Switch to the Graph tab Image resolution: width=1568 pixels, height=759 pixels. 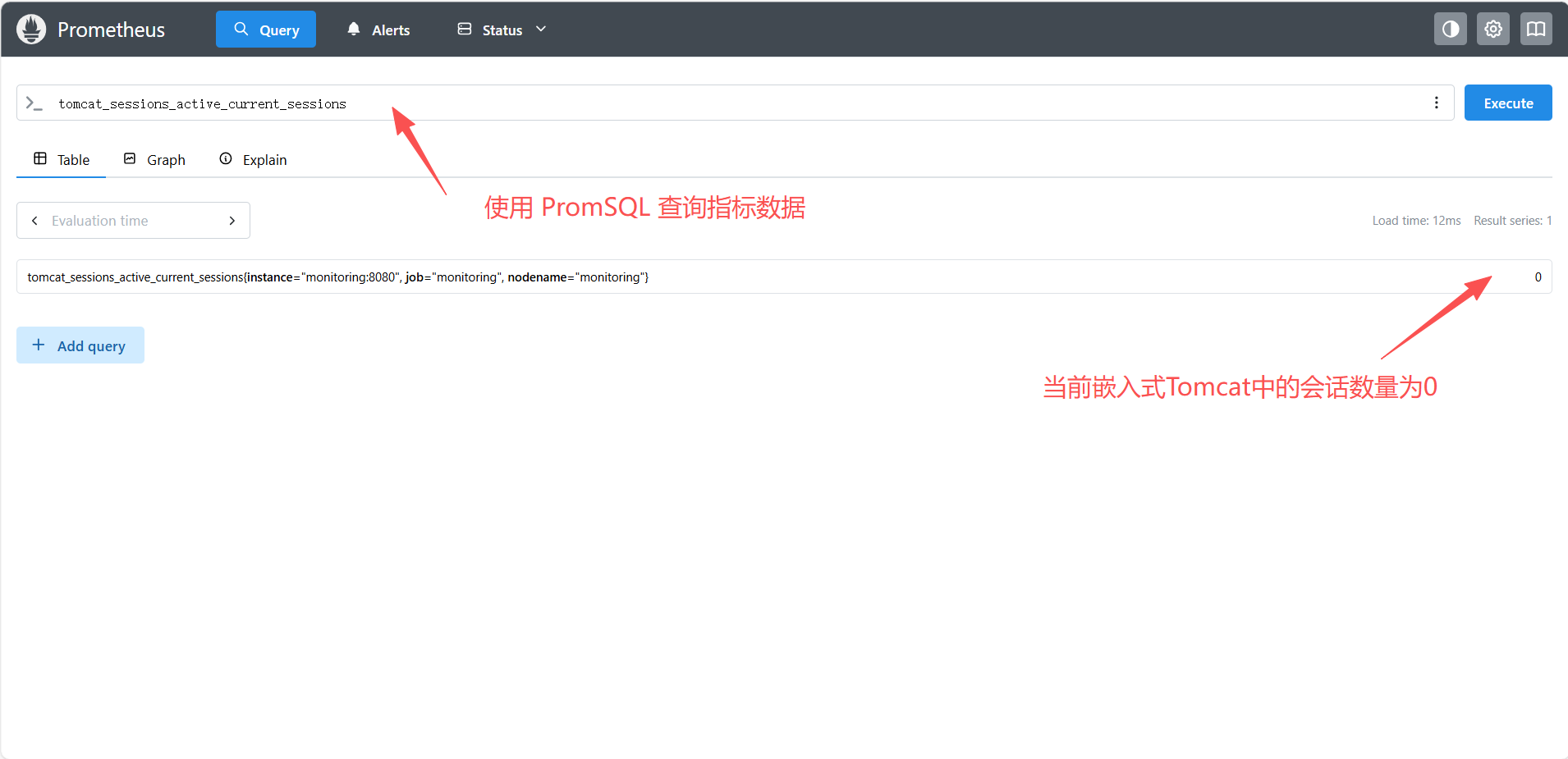coord(154,159)
